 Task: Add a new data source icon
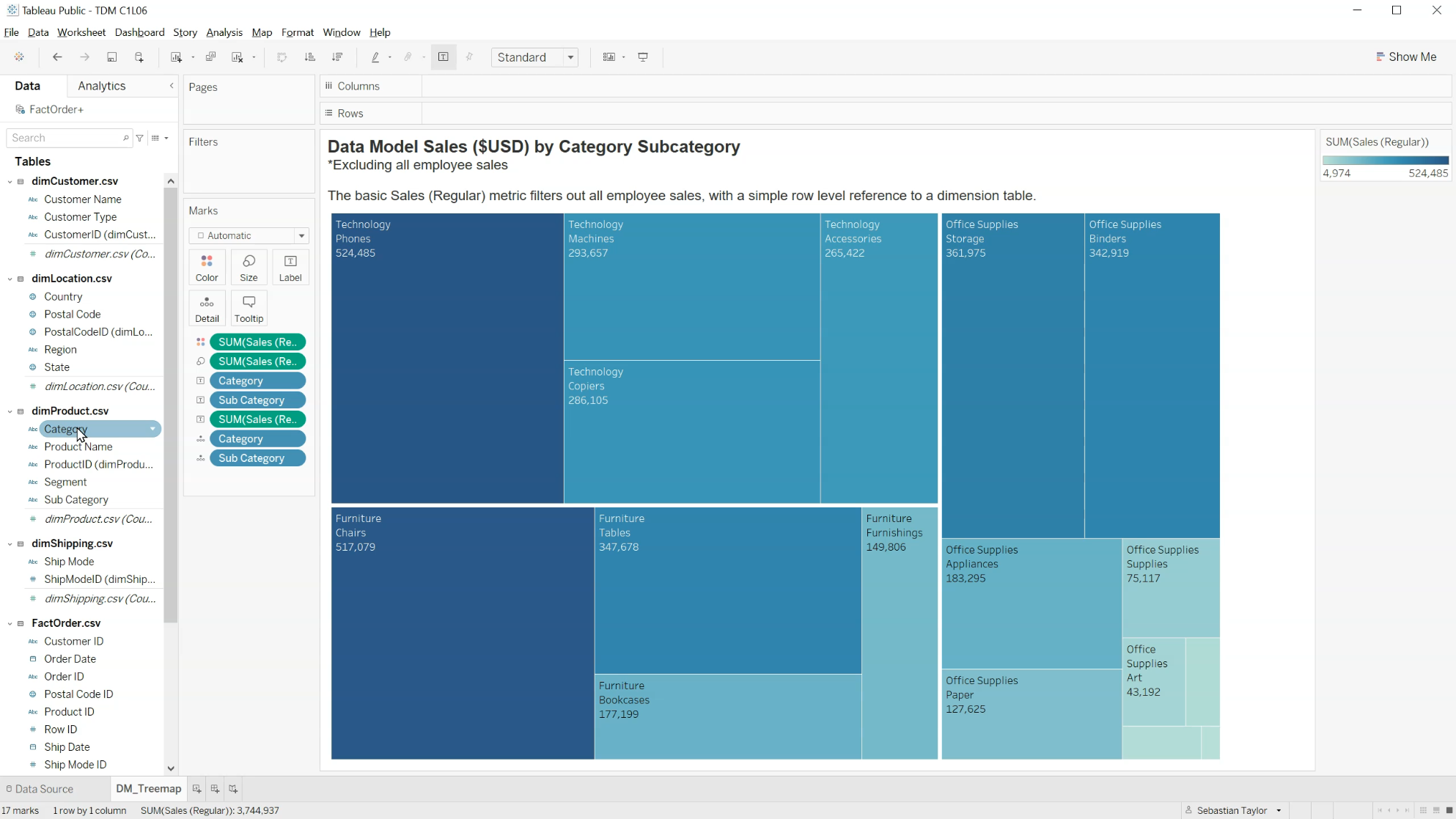139,57
